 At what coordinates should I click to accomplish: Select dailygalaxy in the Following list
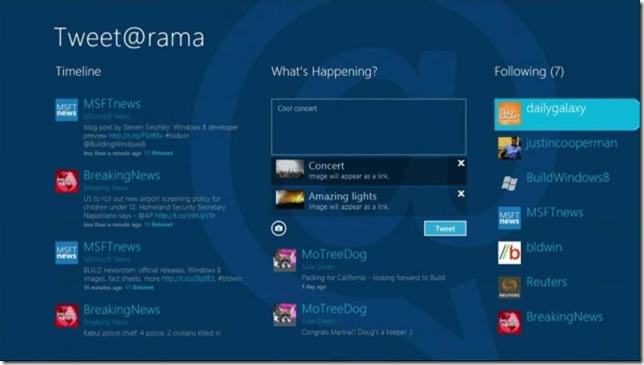(x=567, y=115)
